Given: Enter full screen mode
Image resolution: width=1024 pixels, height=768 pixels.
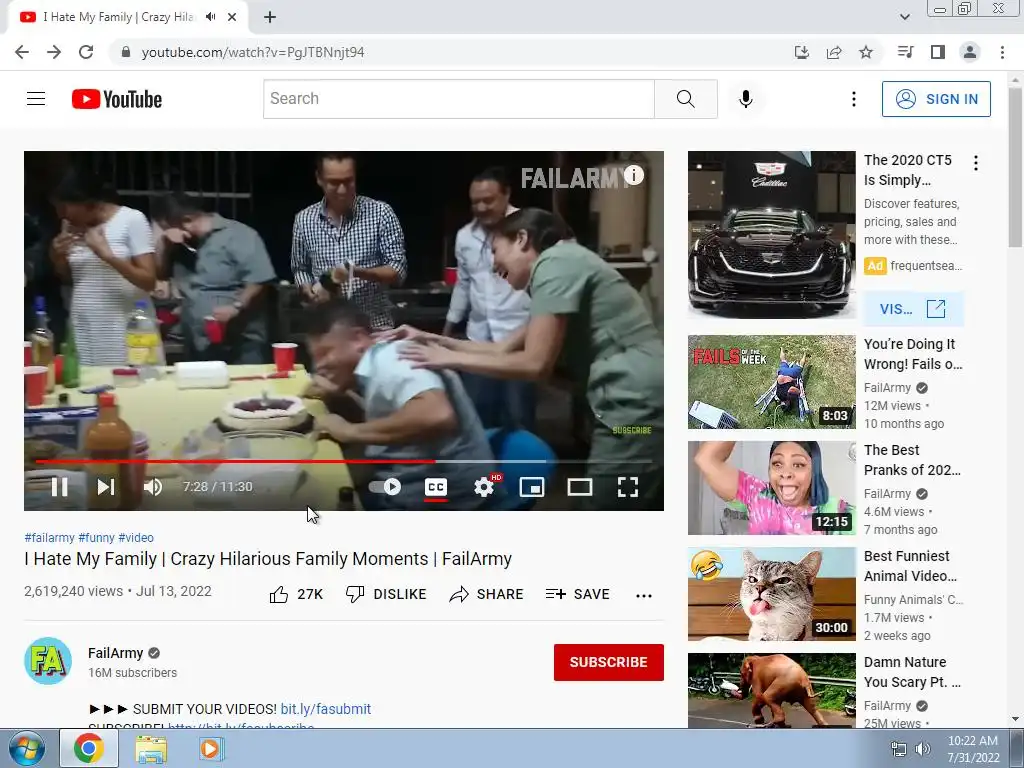Looking at the screenshot, I should (x=628, y=487).
